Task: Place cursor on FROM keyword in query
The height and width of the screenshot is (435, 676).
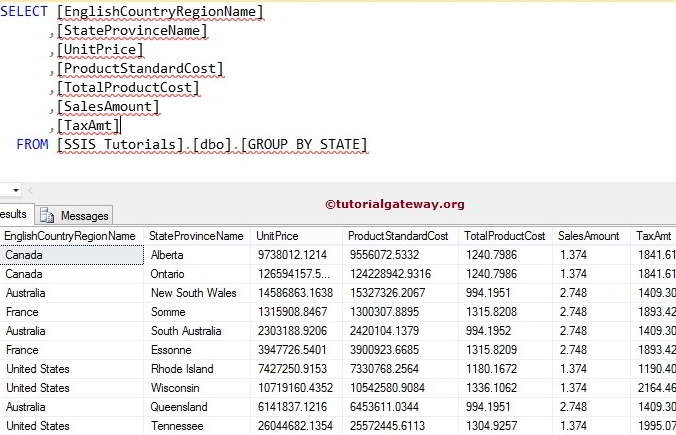Action: tap(32, 144)
